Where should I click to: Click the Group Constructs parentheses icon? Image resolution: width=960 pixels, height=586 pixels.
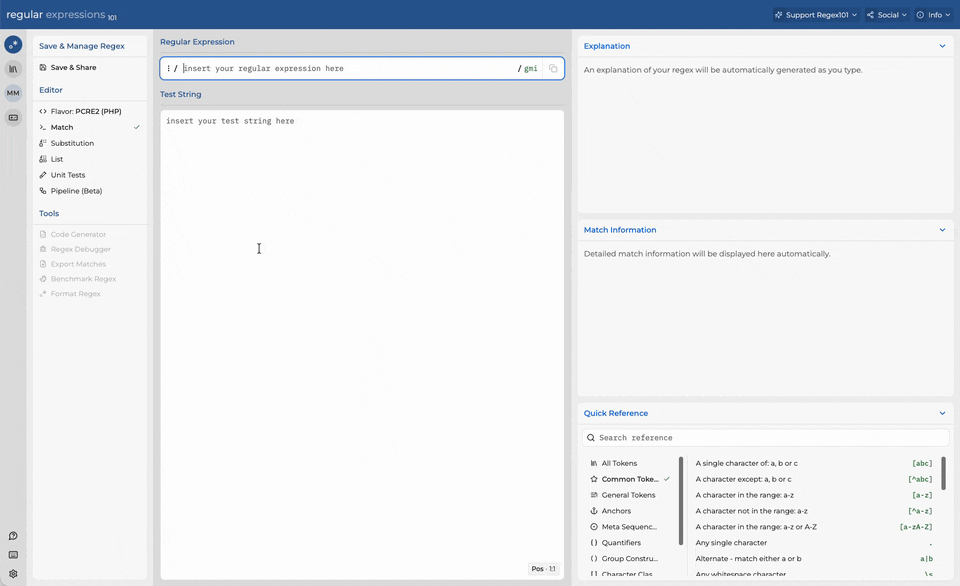click(x=594, y=558)
